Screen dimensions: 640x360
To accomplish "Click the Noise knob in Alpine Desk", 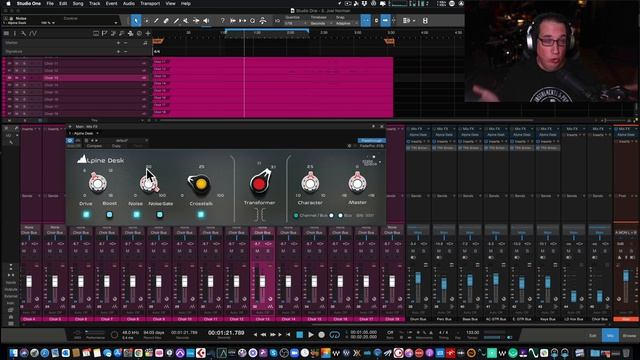I will (x=149, y=183).
